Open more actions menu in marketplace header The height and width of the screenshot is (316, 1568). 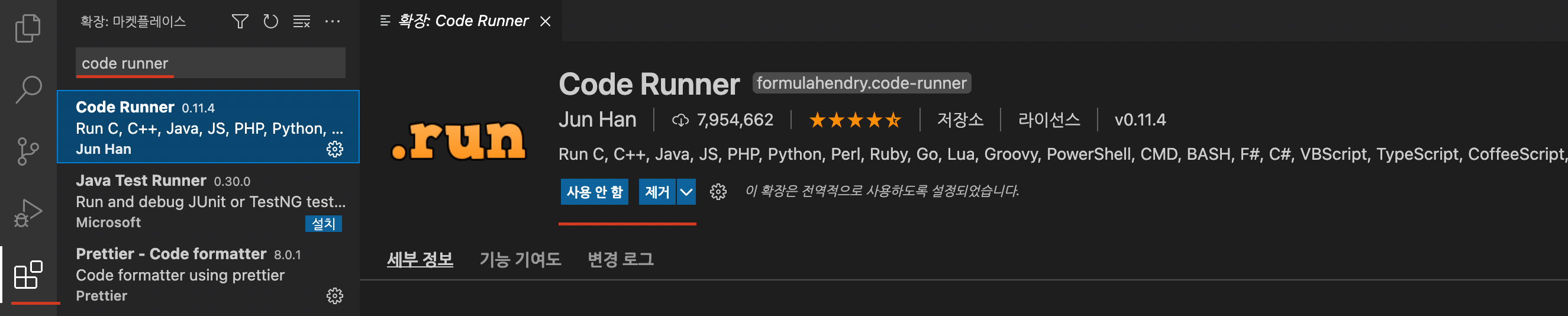tap(333, 22)
